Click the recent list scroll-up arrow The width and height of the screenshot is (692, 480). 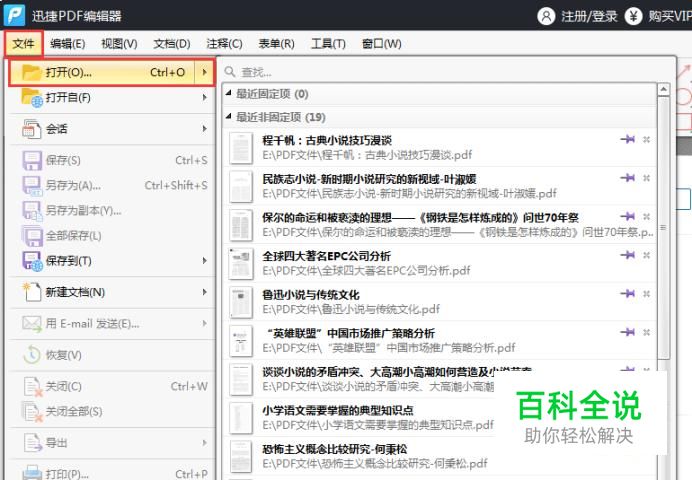(663, 90)
